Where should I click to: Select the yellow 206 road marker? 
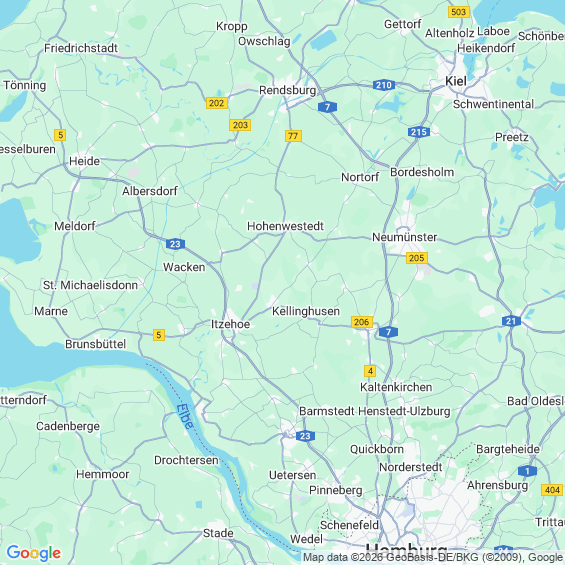362,322
